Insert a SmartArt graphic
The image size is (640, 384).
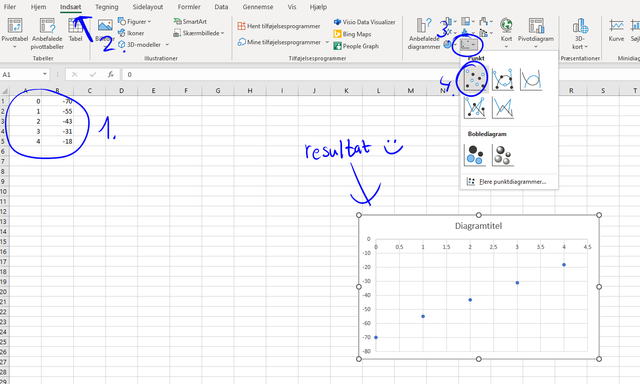pos(190,21)
